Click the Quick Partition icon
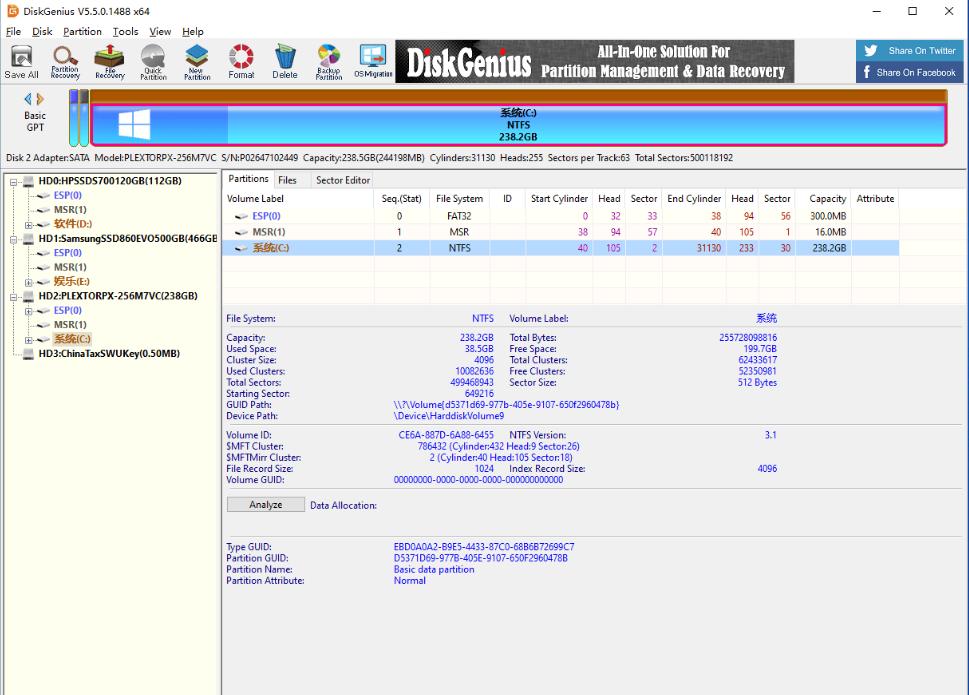The width and height of the screenshot is (969, 695). [x=153, y=61]
